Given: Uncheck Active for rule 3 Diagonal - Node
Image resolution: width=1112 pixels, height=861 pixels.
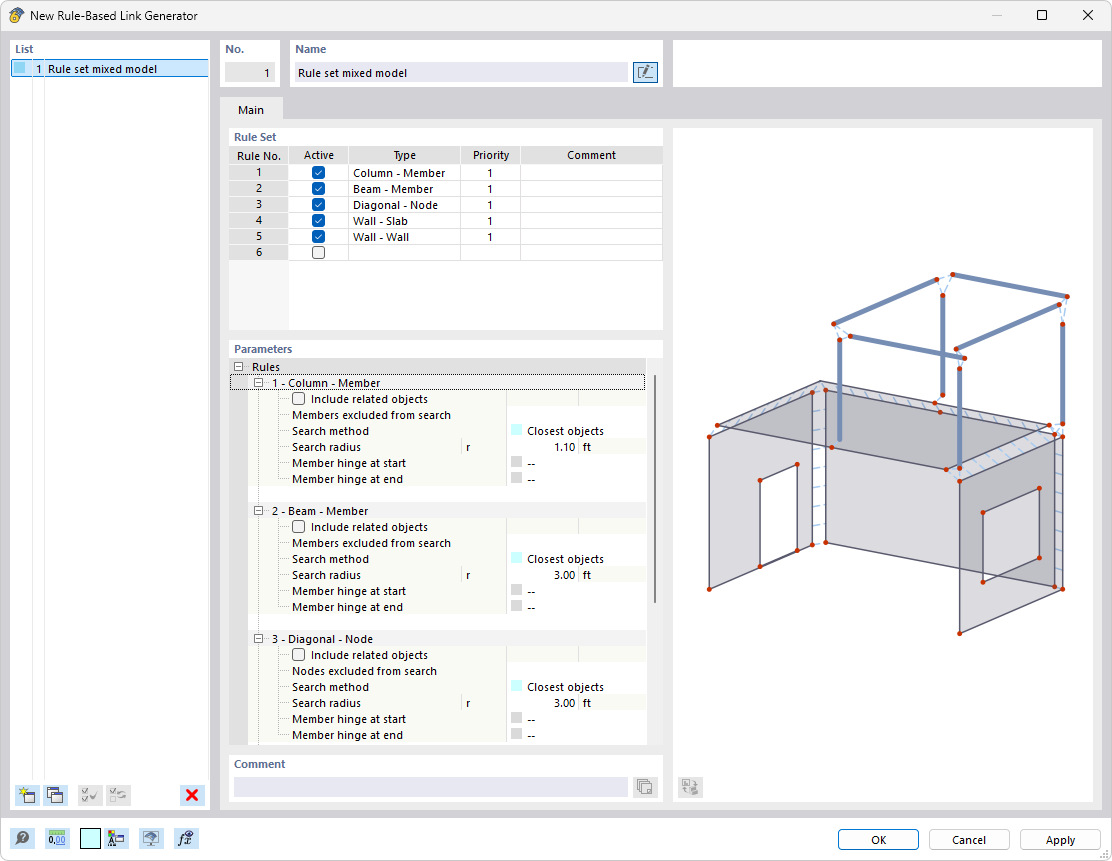Looking at the screenshot, I should (318, 205).
